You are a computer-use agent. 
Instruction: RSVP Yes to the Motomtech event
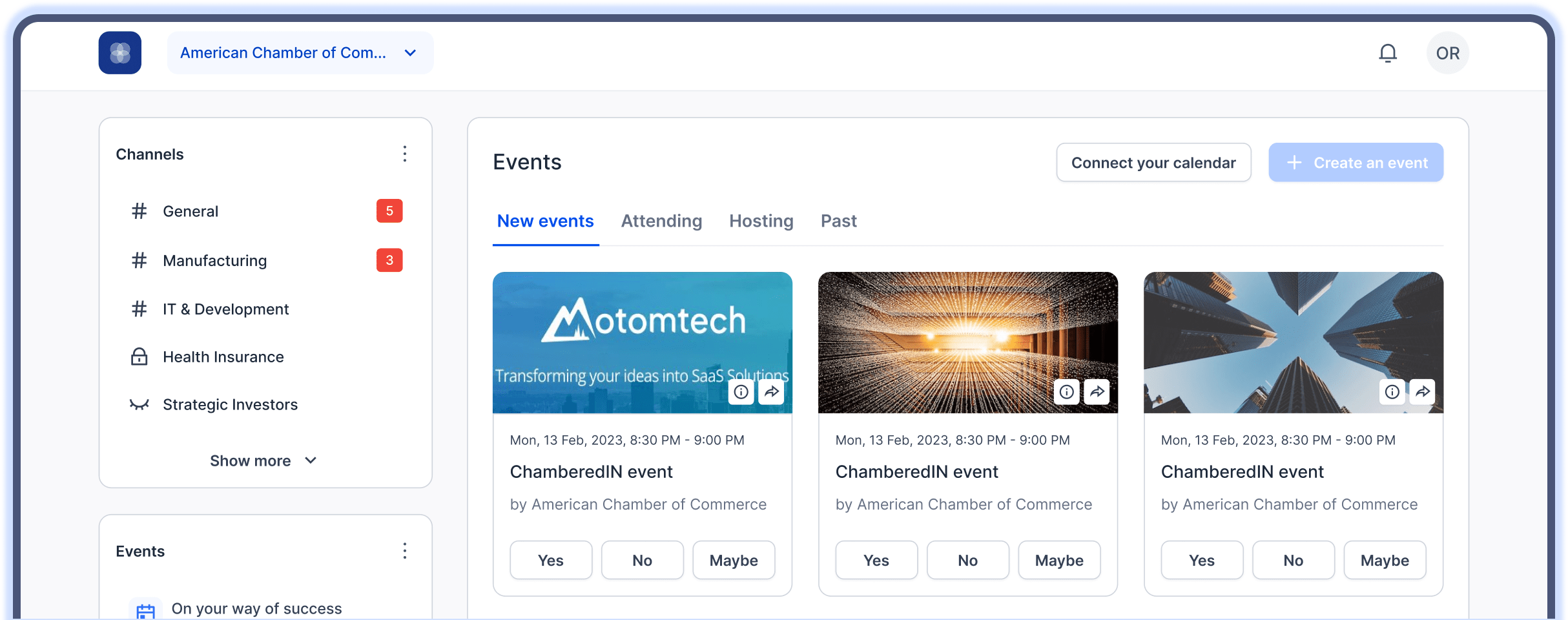(550, 560)
